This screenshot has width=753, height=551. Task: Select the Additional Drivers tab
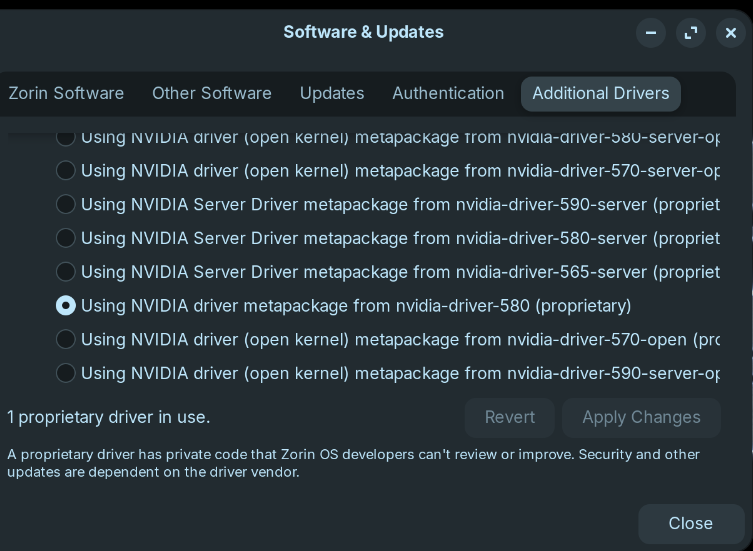[600, 93]
